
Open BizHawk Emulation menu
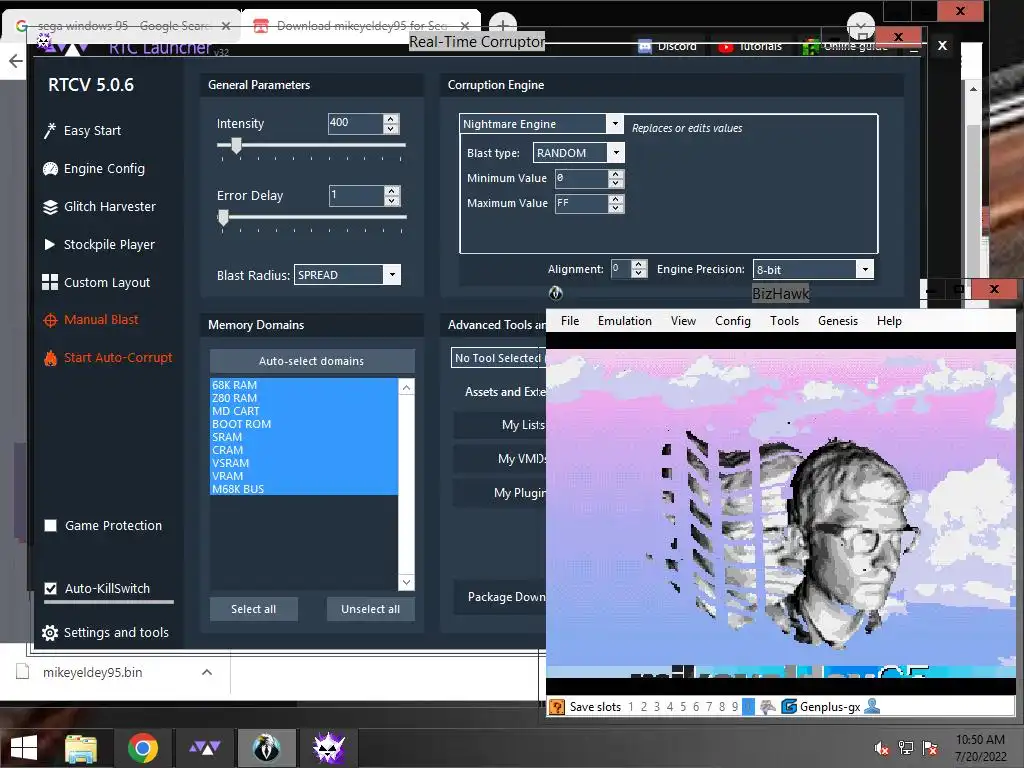(x=625, y=321)
